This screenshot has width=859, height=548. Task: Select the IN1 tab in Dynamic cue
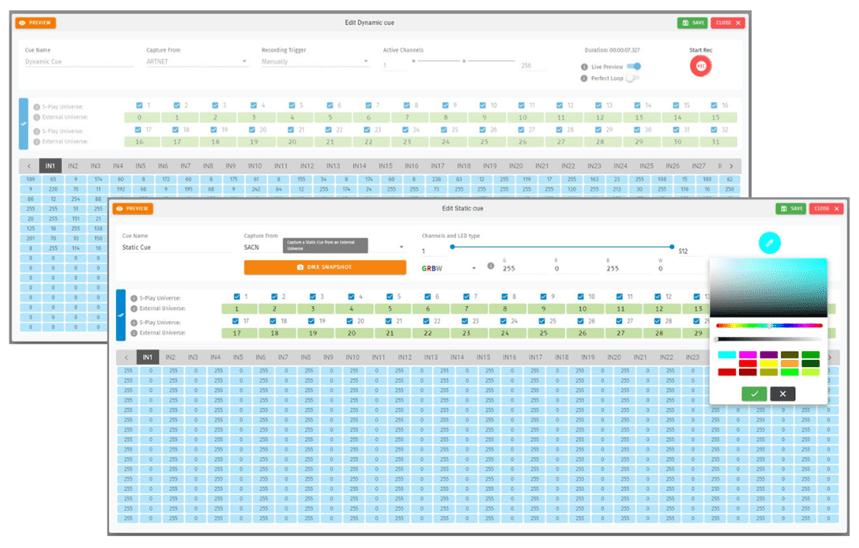[x=50, y=166]
